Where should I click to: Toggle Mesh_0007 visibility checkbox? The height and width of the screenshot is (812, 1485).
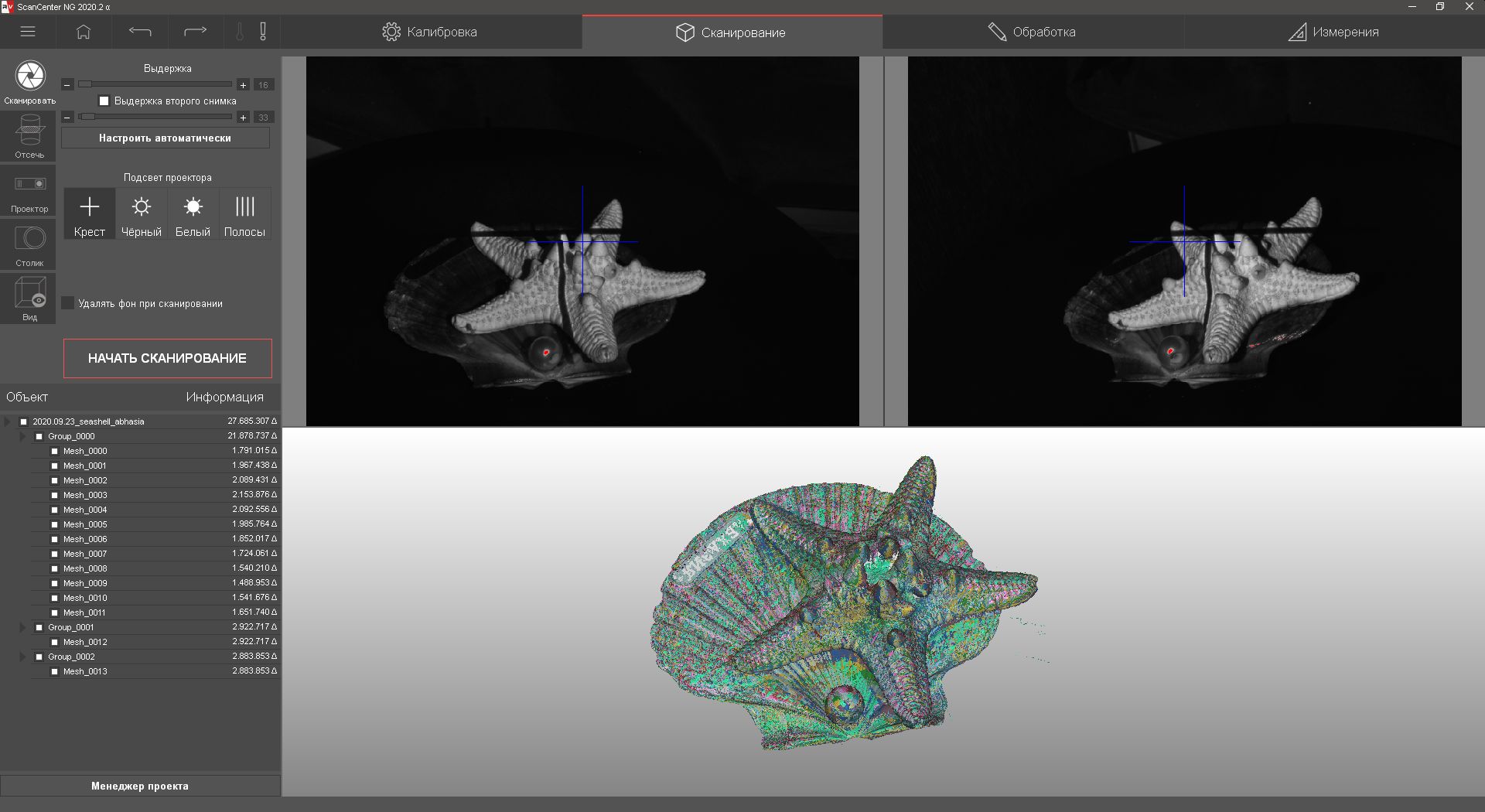[55, 554]
